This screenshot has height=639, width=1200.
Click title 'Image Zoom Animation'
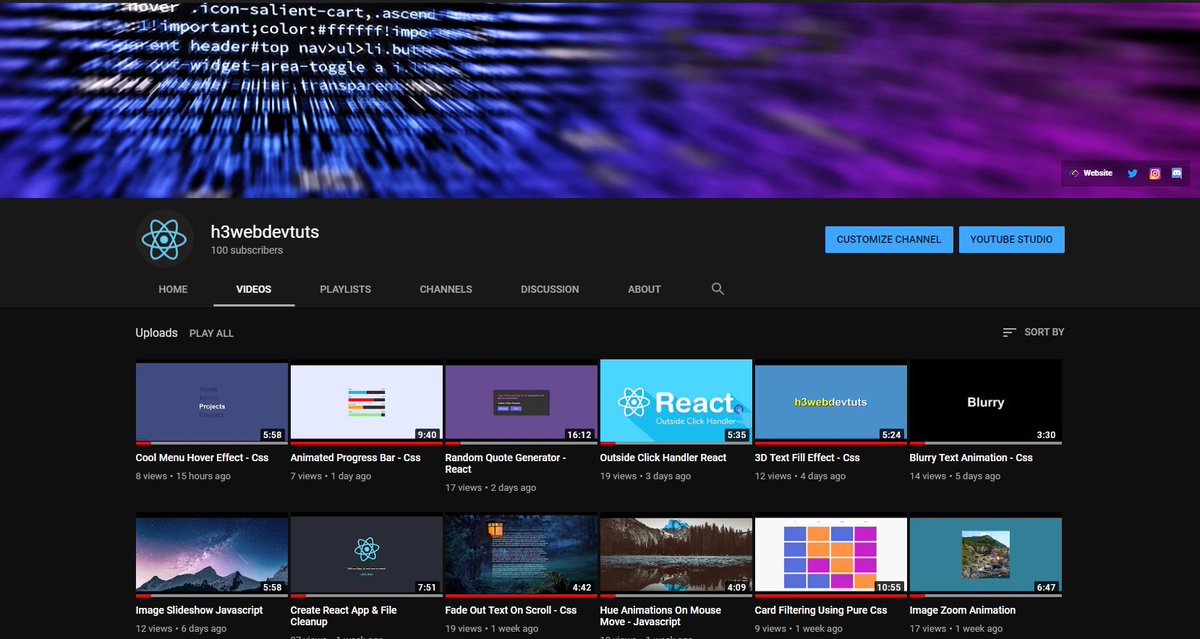[x=962, y=610]
